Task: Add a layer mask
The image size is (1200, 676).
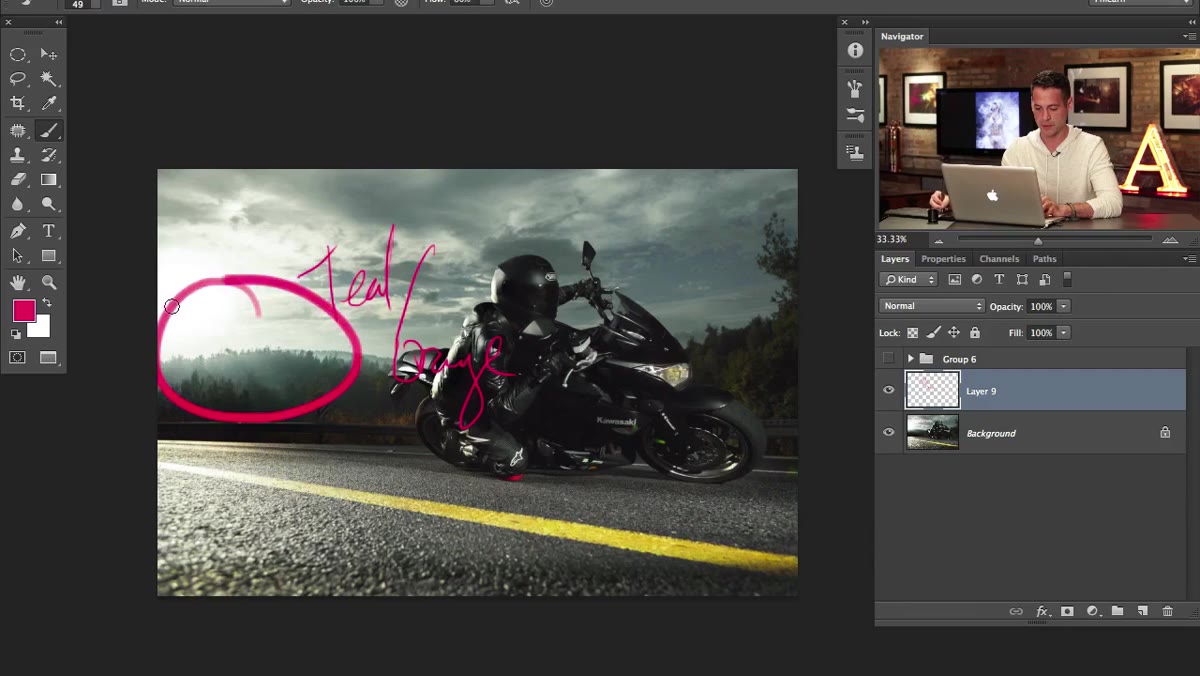Action: tap(1067, 611)
